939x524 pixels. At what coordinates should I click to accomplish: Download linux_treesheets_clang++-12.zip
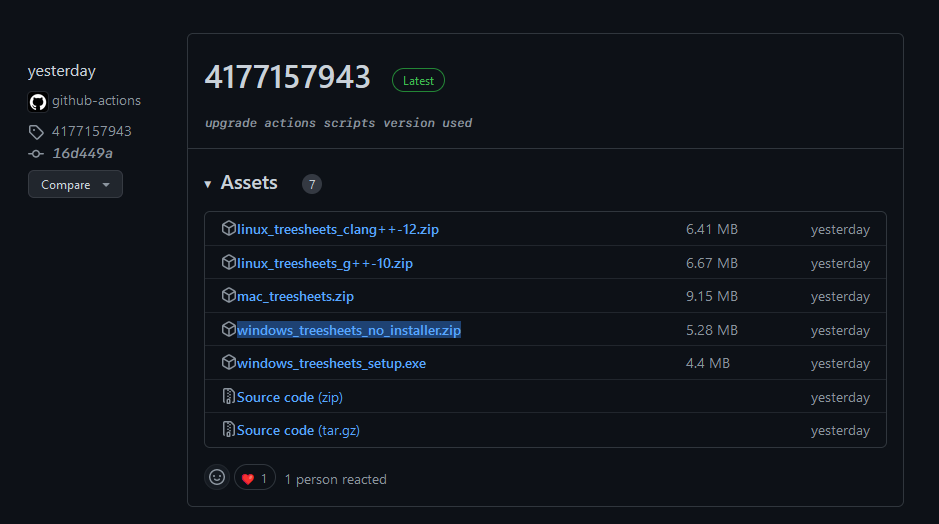click(338, 229)
